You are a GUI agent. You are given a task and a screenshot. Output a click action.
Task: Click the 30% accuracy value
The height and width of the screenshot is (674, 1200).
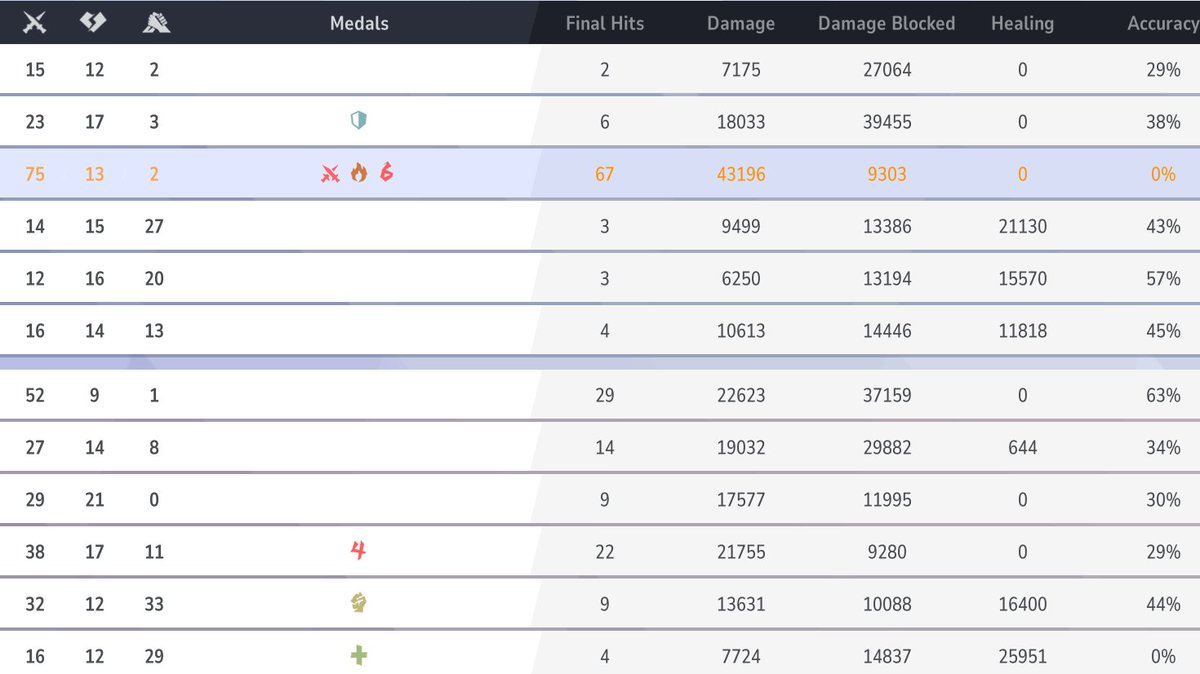point(1163,499)
